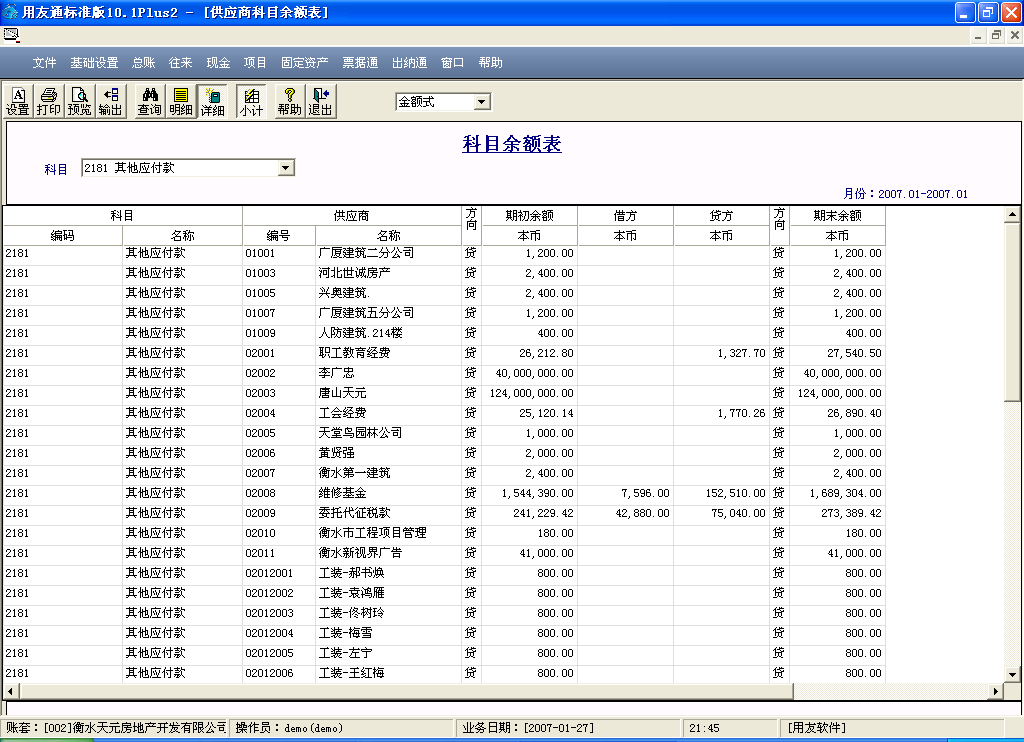The height and width of the screenshot is (742, 1024).
Task: Click the 业务日期 status bar entry
Action: click(x=568, y=728)
